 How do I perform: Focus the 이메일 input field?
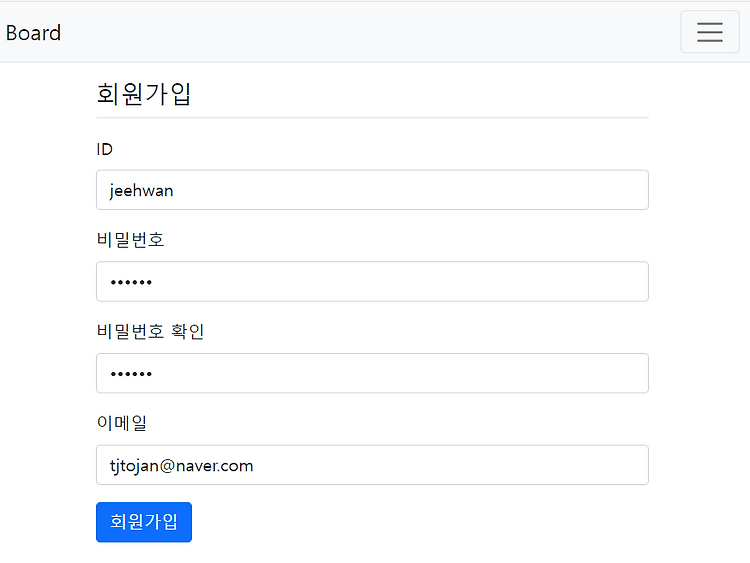(372, 465)
